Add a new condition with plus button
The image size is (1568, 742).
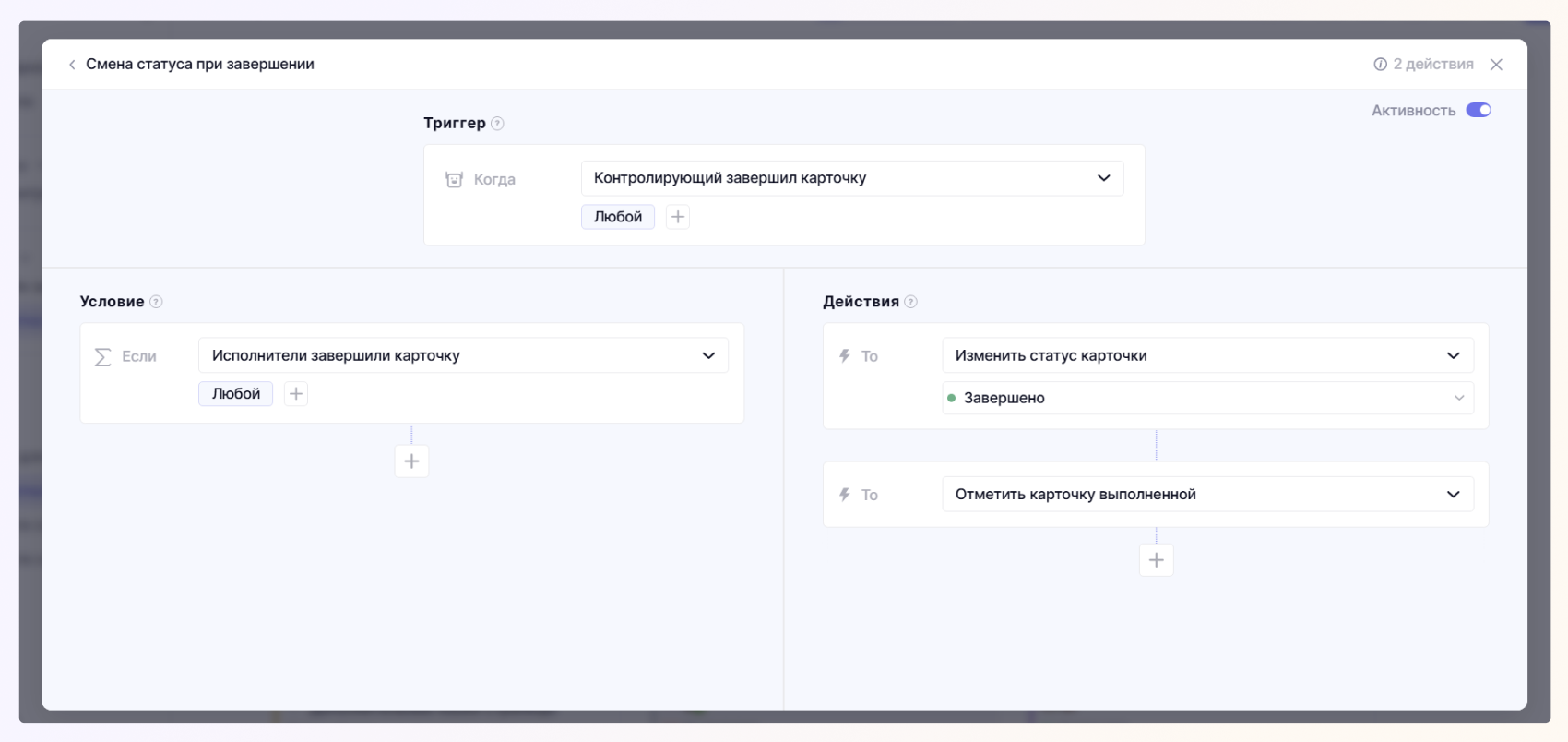[x=411, y=461]
